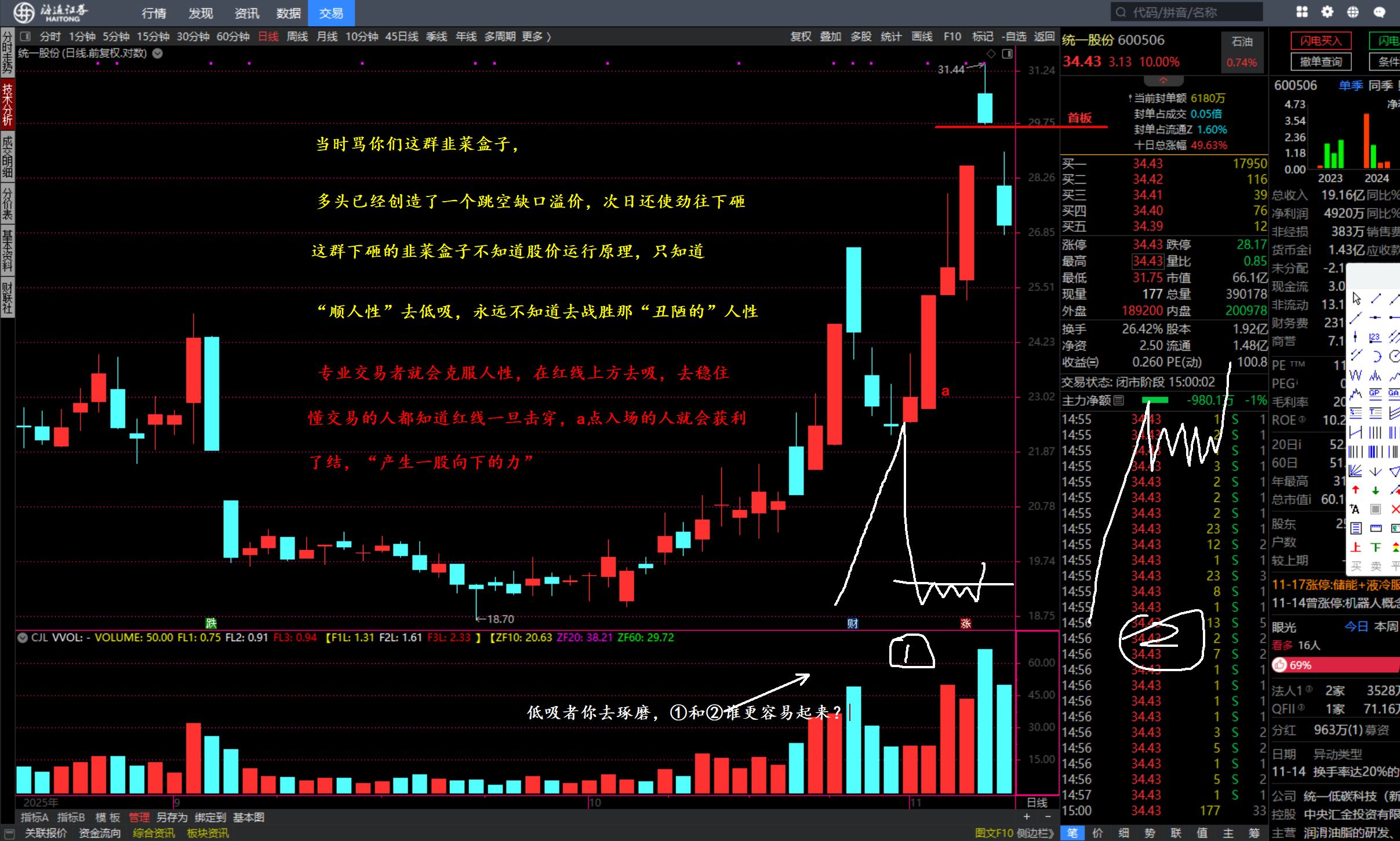Image resolution: width=1400 pixels, height=841 pixels.
Task: Select the W wave pattern drawing tool
Action: pos(1355,376)
